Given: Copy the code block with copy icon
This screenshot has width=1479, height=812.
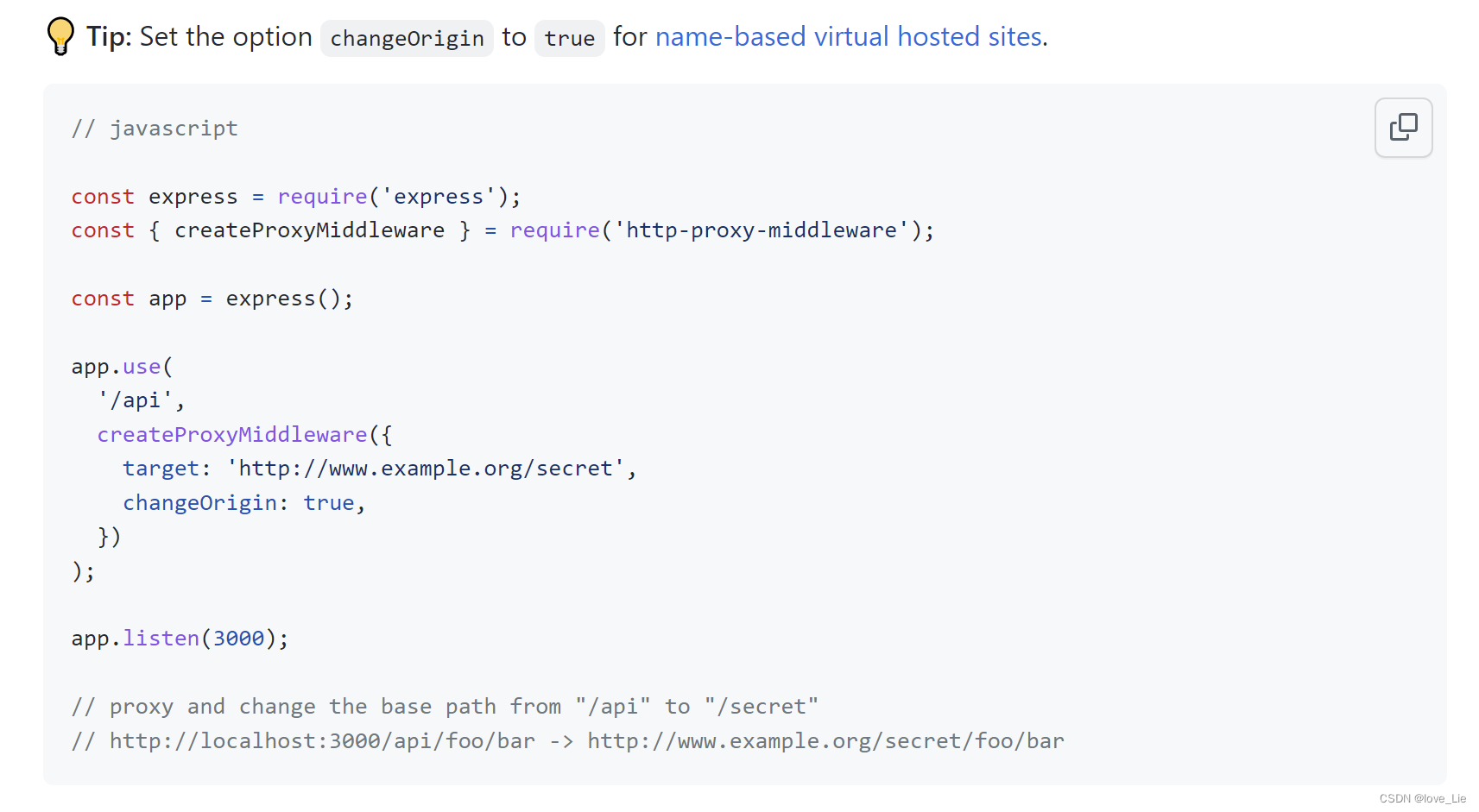Looking at the screenshot, I should [x=1403, y=128].
